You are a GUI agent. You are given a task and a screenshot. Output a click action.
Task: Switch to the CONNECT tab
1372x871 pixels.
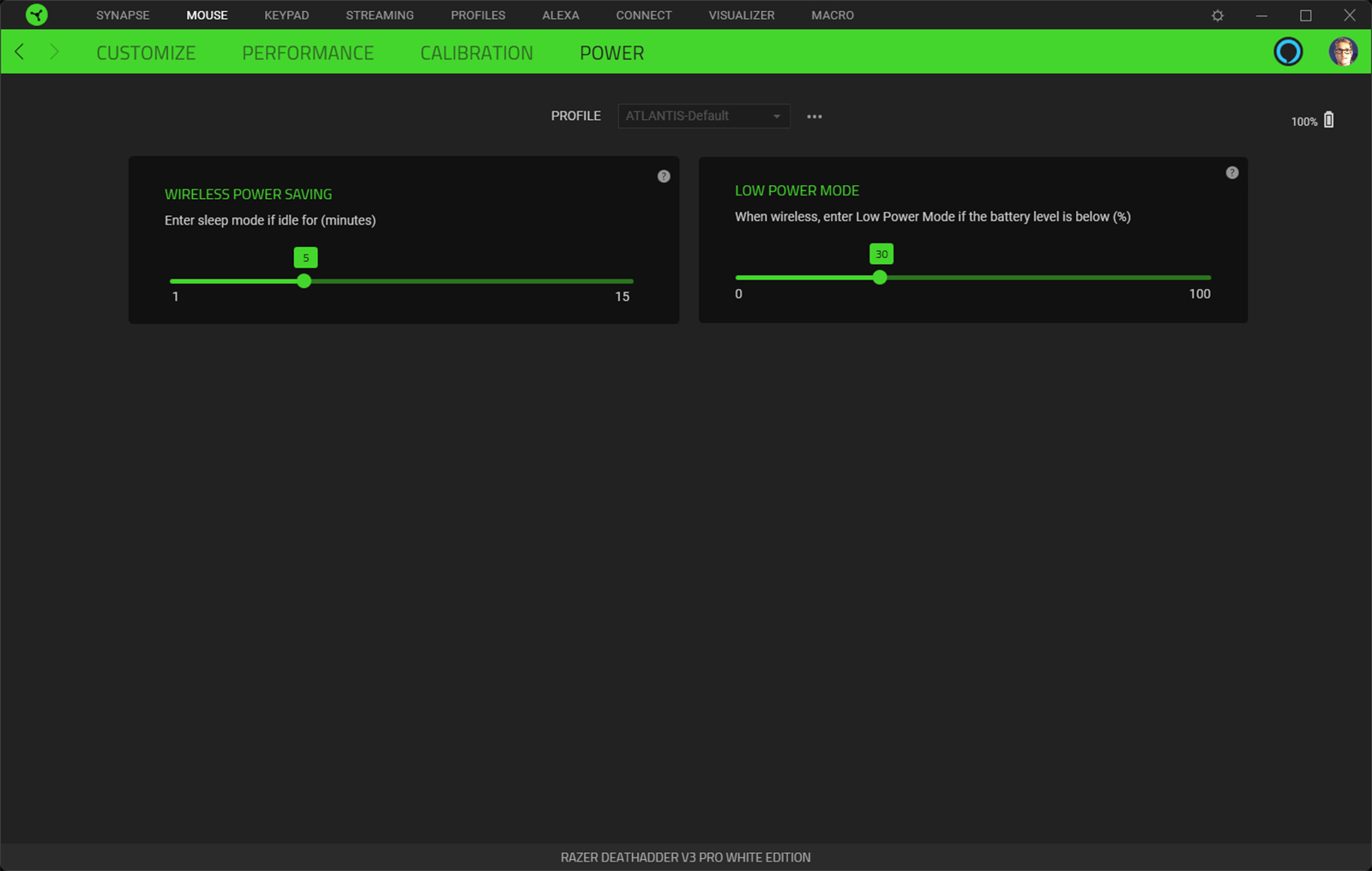[644, 15]
